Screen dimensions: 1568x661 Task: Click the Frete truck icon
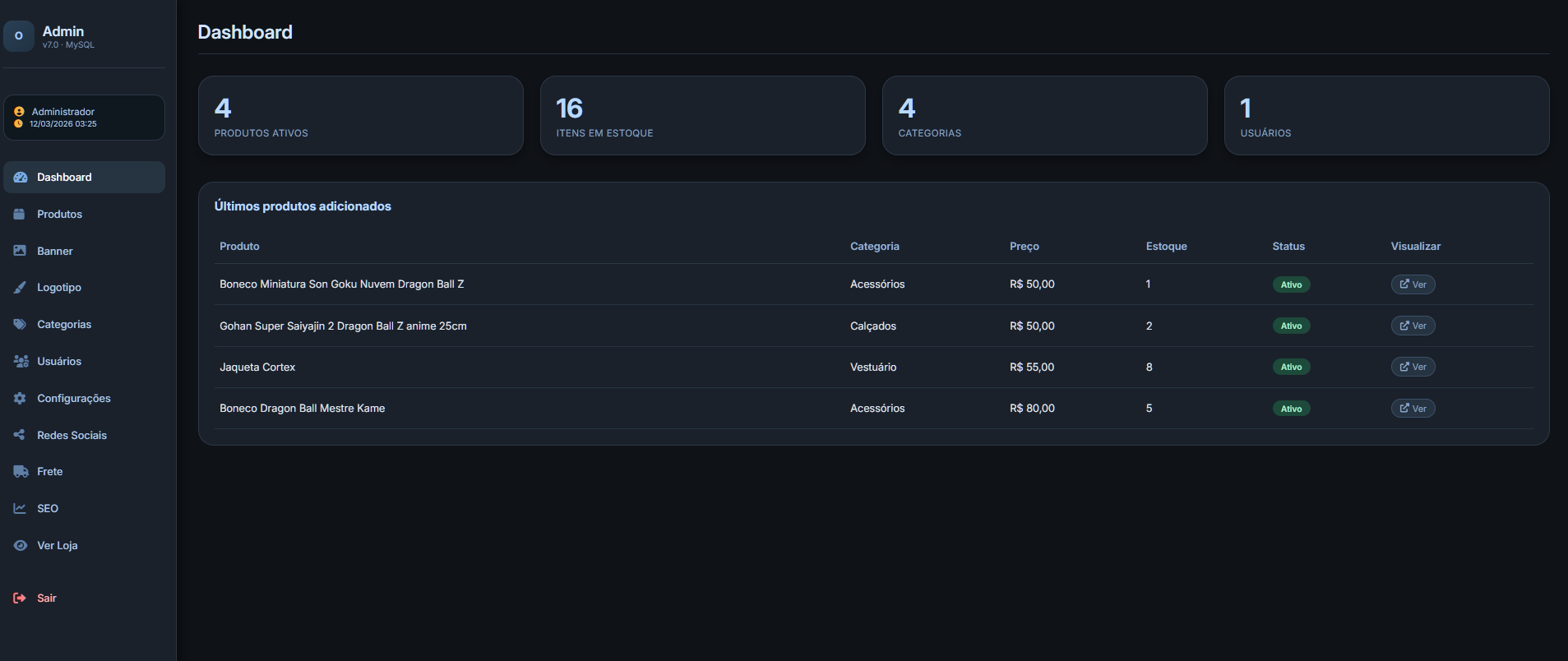(21, 471)
